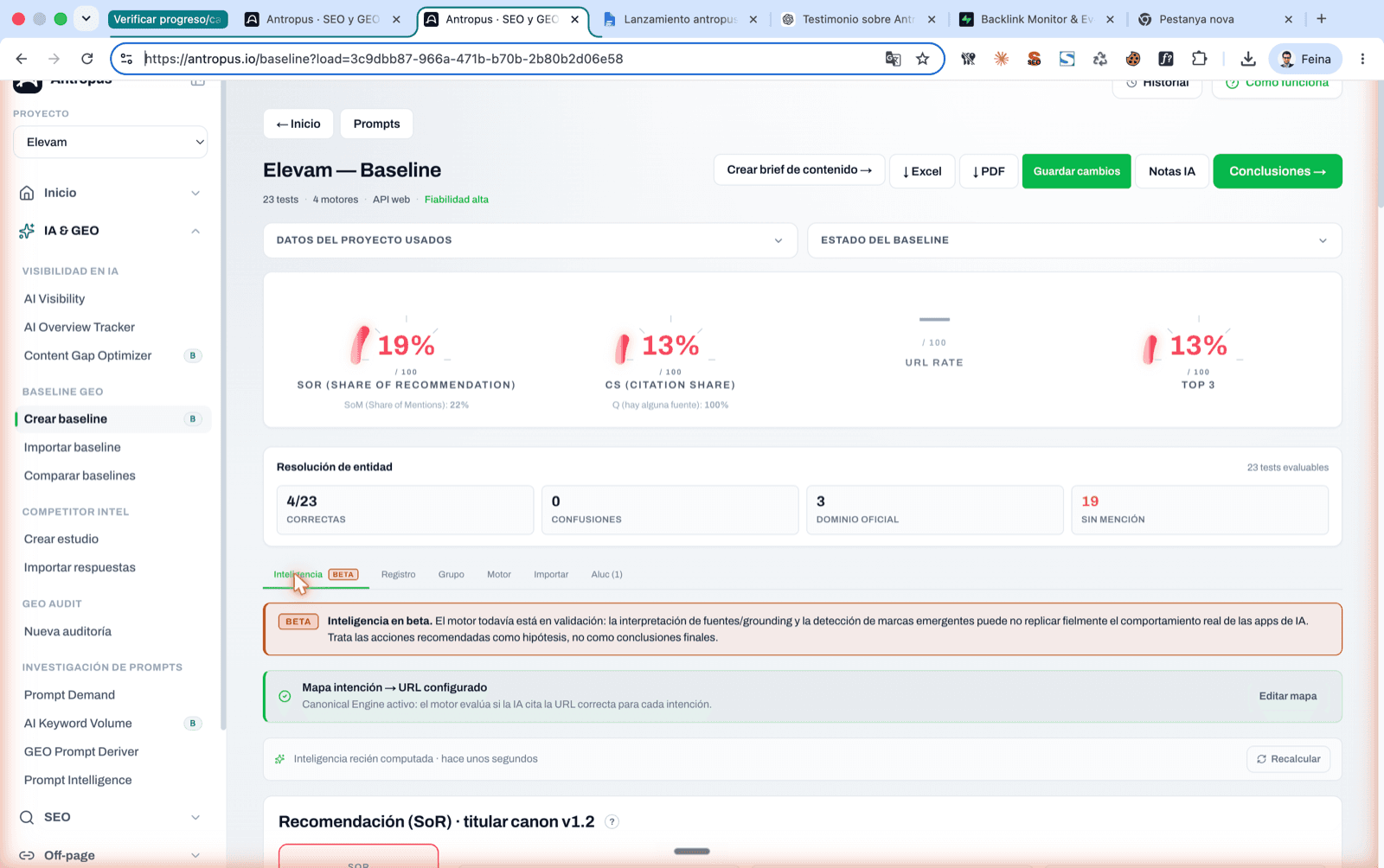The height and width of the screenshot is (868, 1384).
Task: Go back with browser back arrow
Action: click(x=22, y=59)
